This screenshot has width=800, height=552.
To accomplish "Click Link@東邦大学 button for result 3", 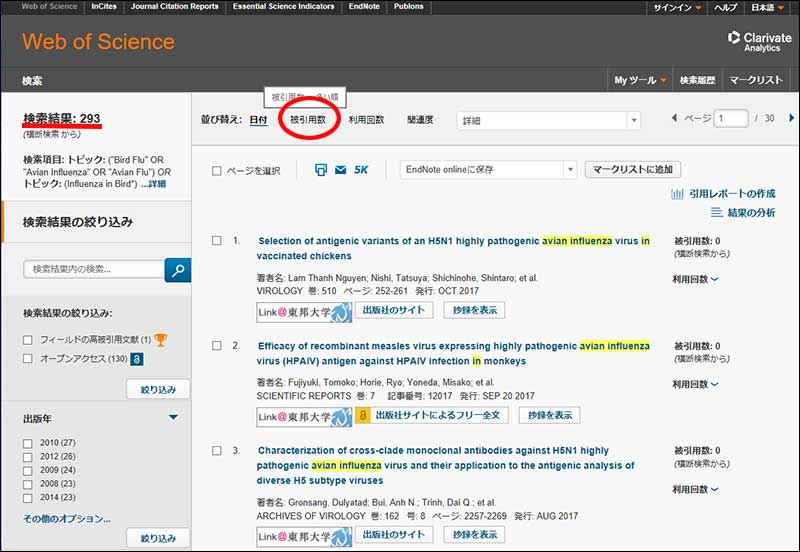I will 304,537.
